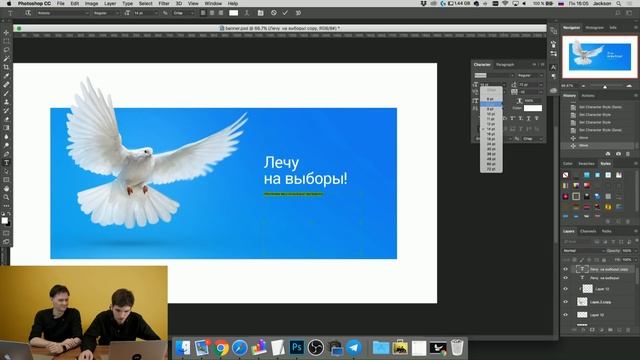Center text in options bar

click(212, 13)
